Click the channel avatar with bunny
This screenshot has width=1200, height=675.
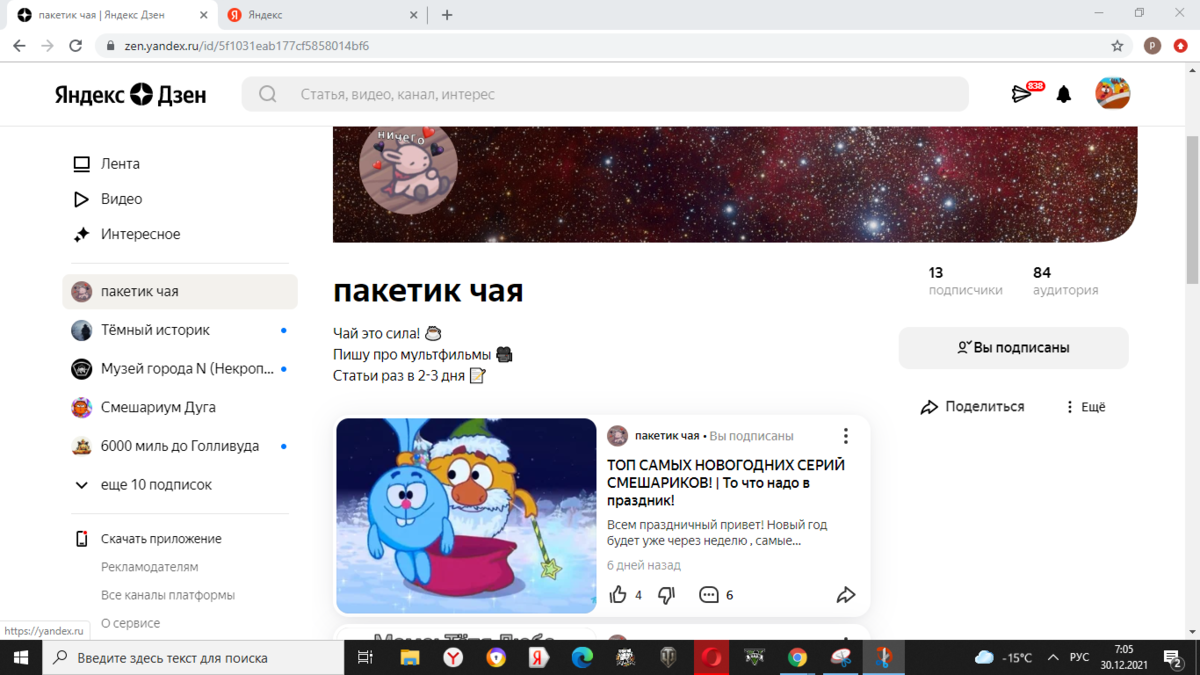[x=408, y=166]
